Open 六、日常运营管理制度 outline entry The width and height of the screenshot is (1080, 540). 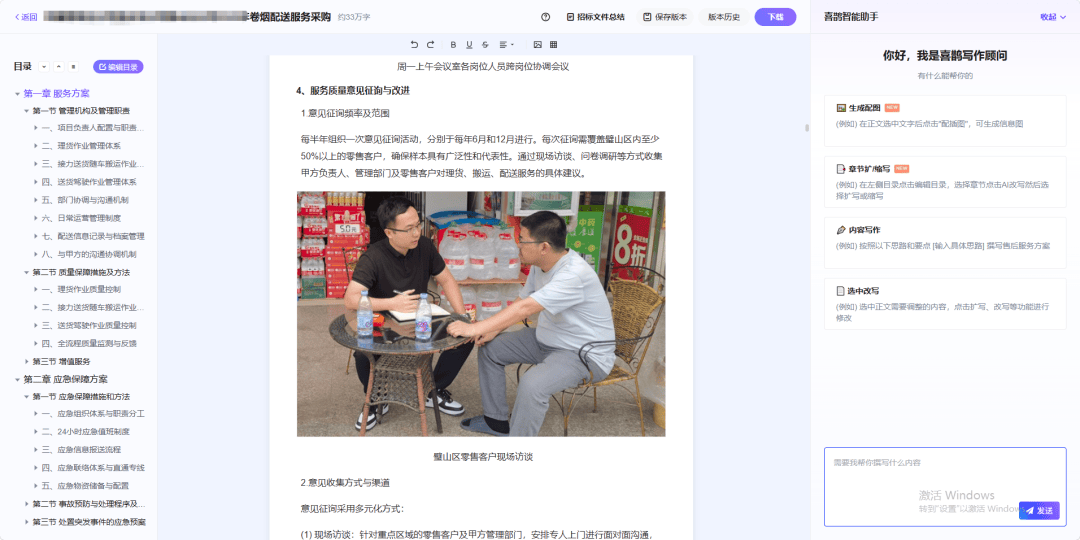click(81, 218)
